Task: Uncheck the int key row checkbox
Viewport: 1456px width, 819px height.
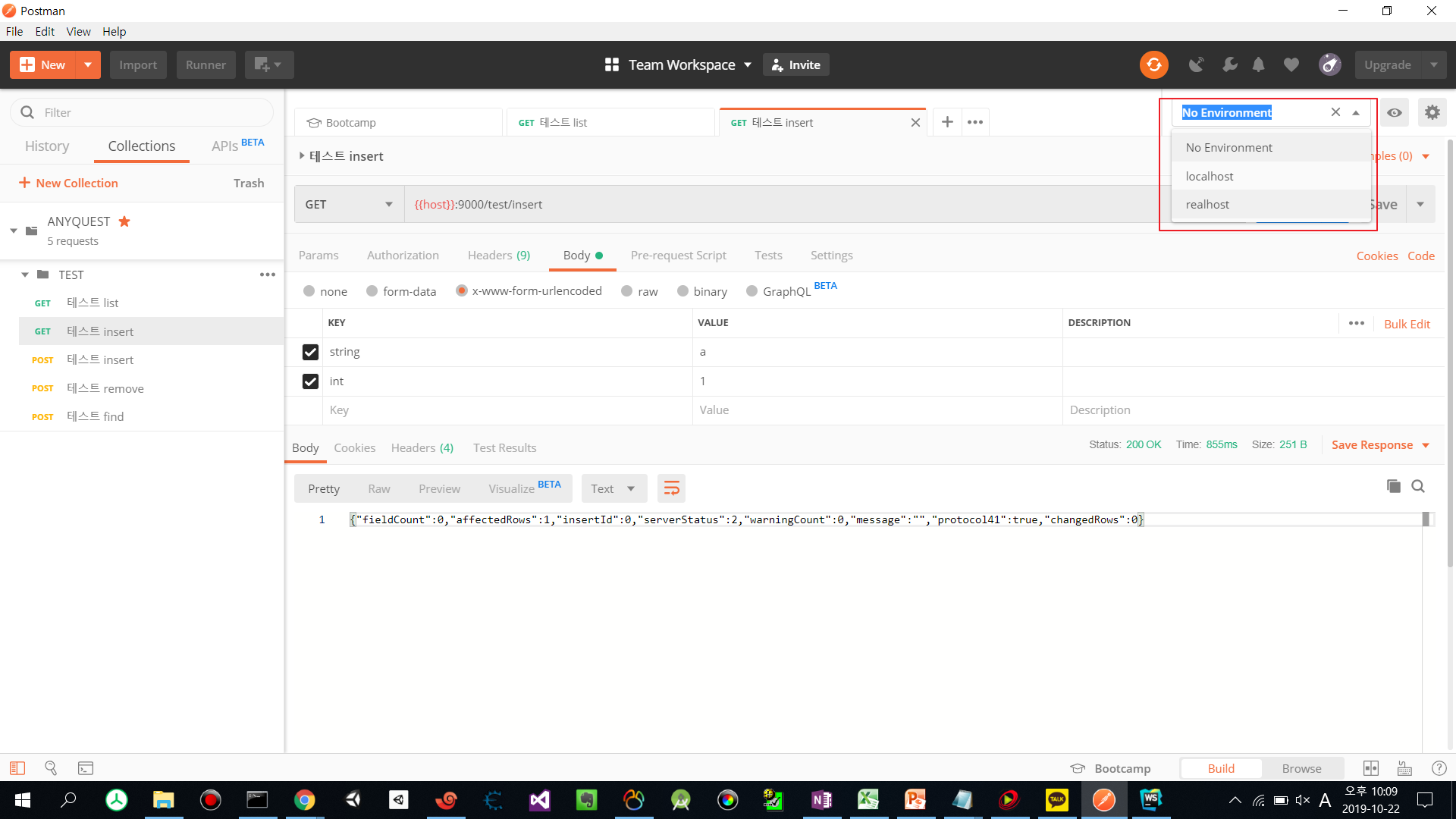Action: point(310,381)
